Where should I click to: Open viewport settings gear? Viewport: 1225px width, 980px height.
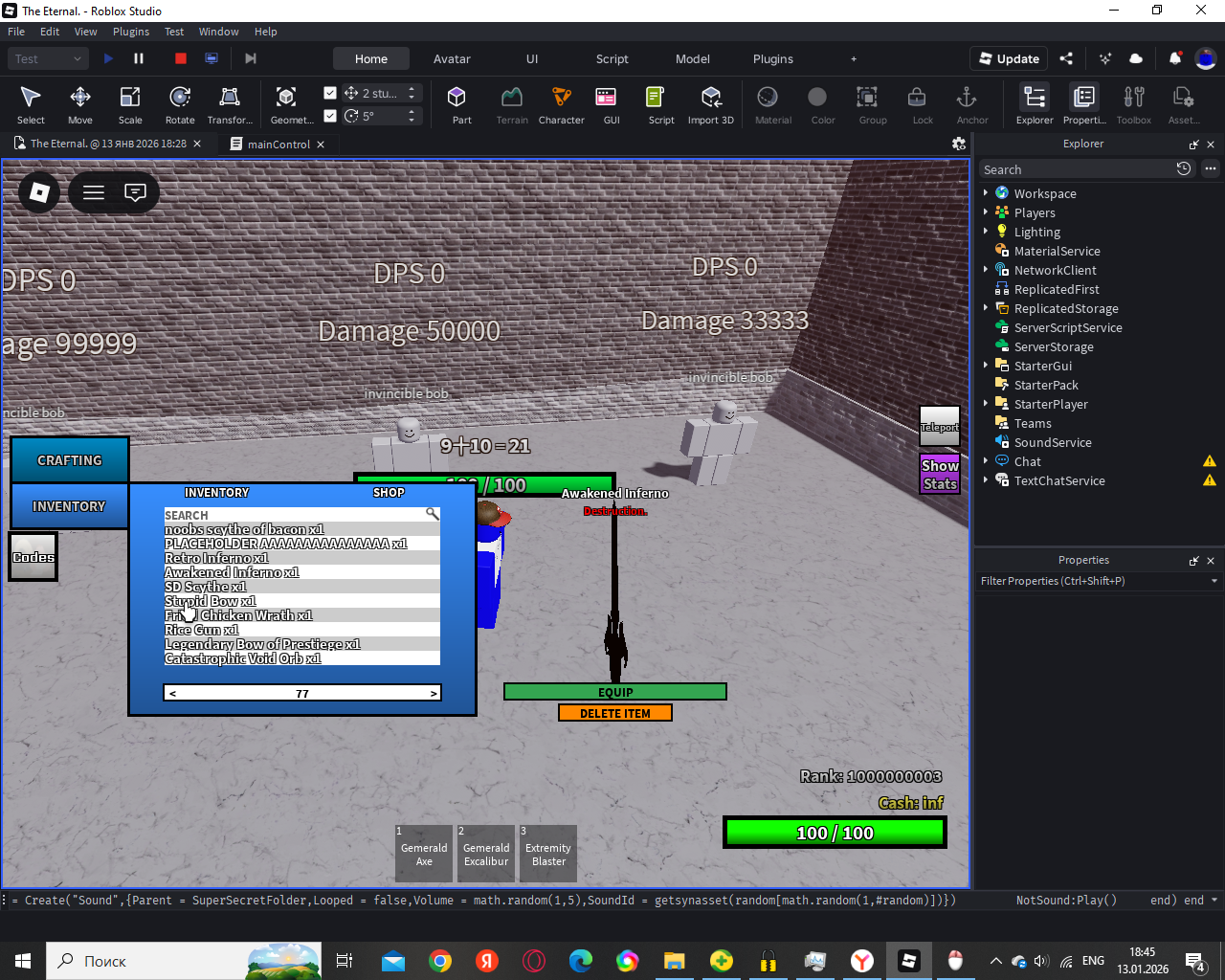[959, 144]
